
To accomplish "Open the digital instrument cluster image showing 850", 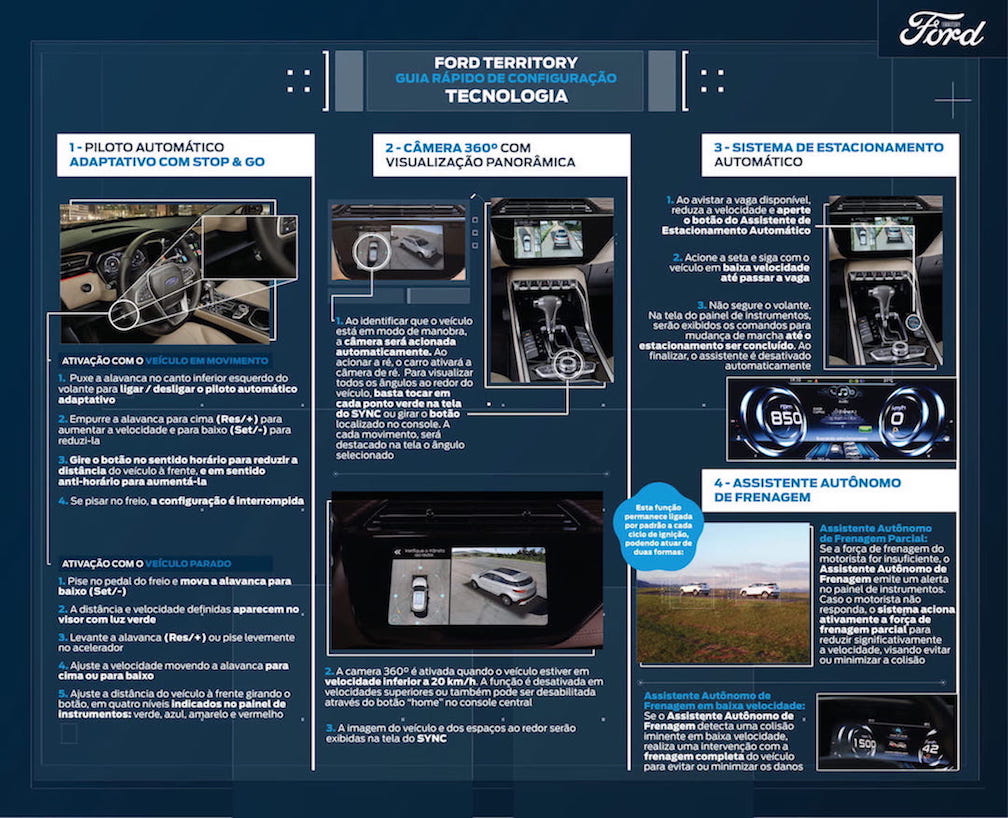I will [841, 419].
